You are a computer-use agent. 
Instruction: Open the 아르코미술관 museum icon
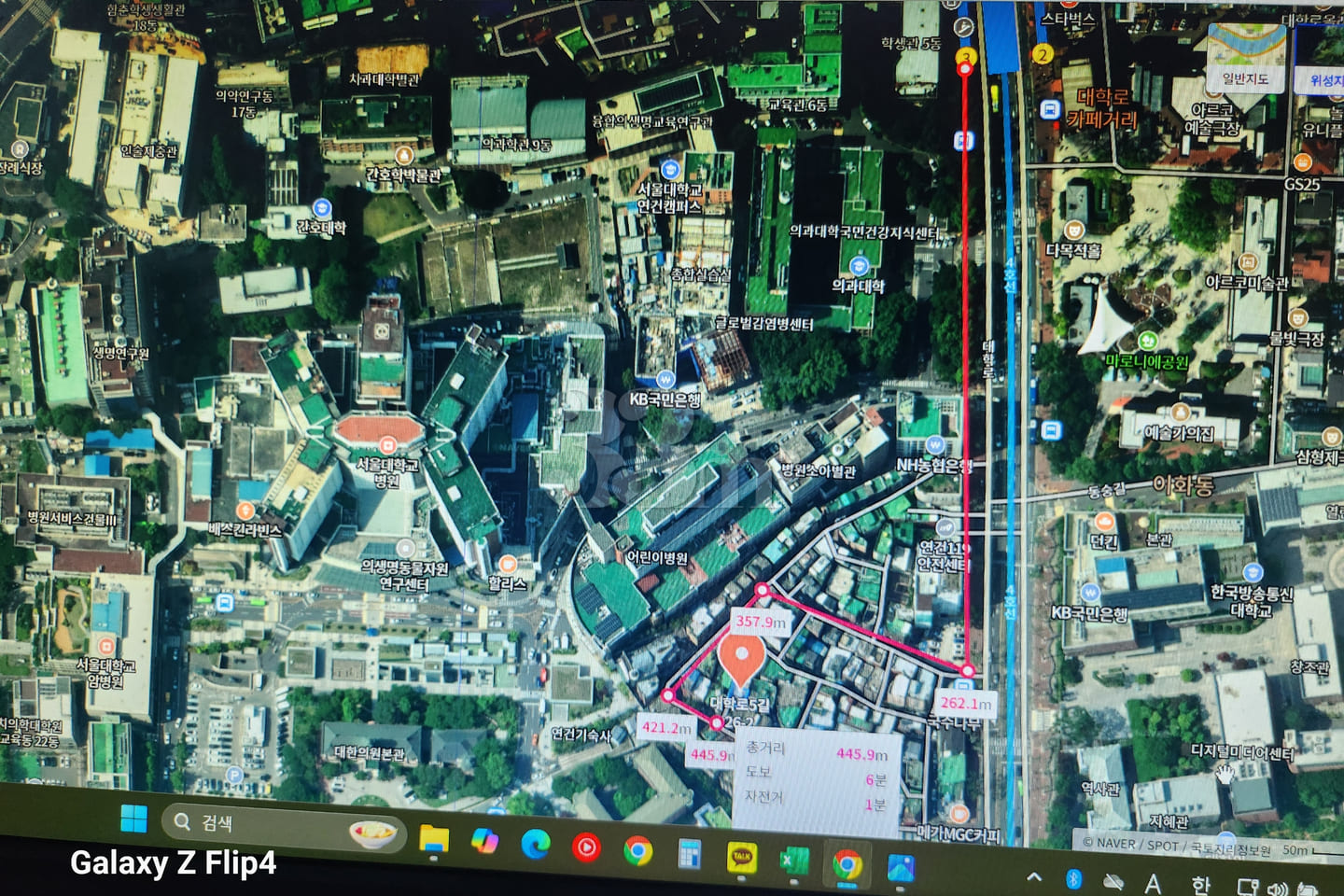click(1248, 261)
